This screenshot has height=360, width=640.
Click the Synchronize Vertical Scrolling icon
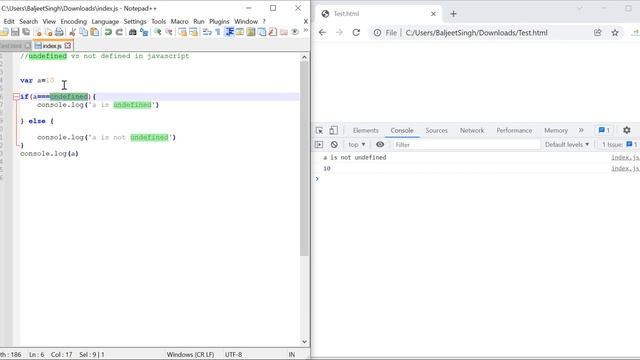pos(182,32)
